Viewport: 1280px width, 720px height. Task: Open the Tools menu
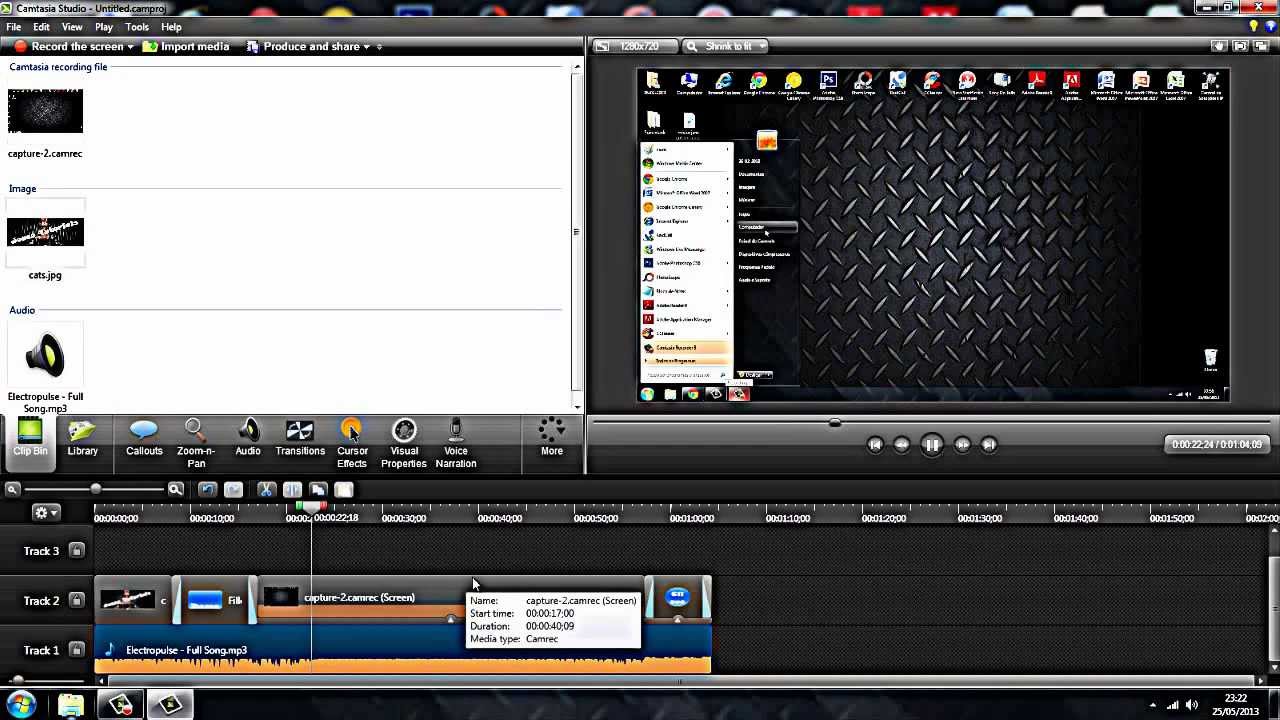(137, 27)
